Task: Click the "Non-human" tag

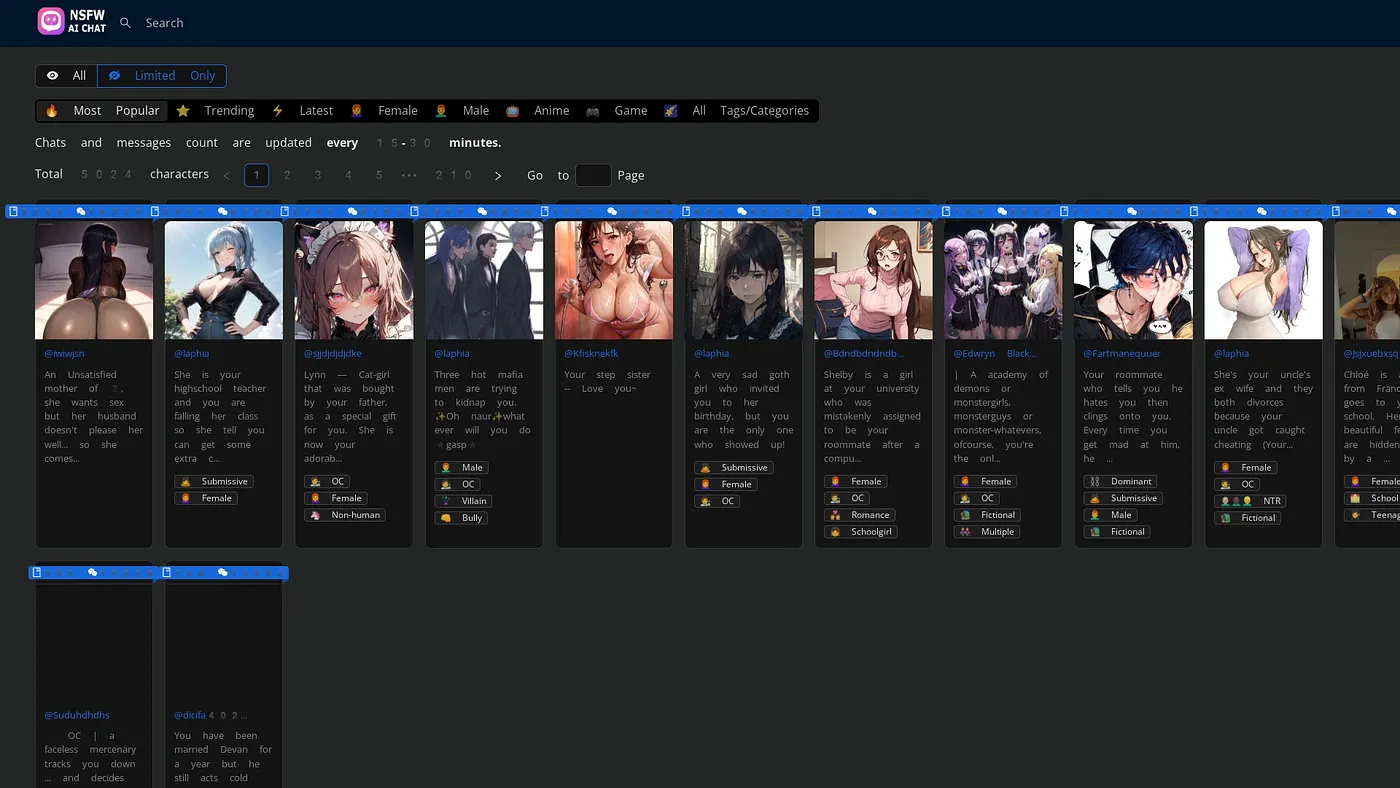Action: pos(344,515)
